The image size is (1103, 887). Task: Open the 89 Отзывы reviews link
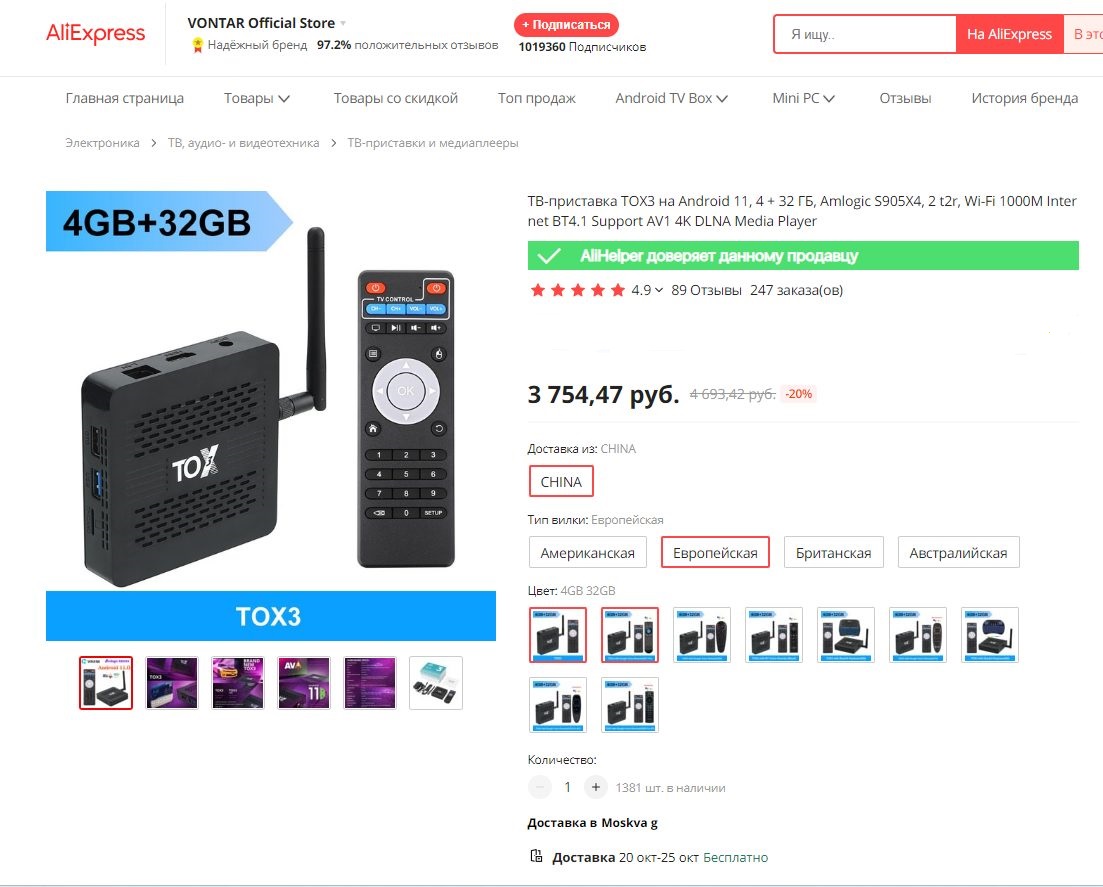coord(706,290)
